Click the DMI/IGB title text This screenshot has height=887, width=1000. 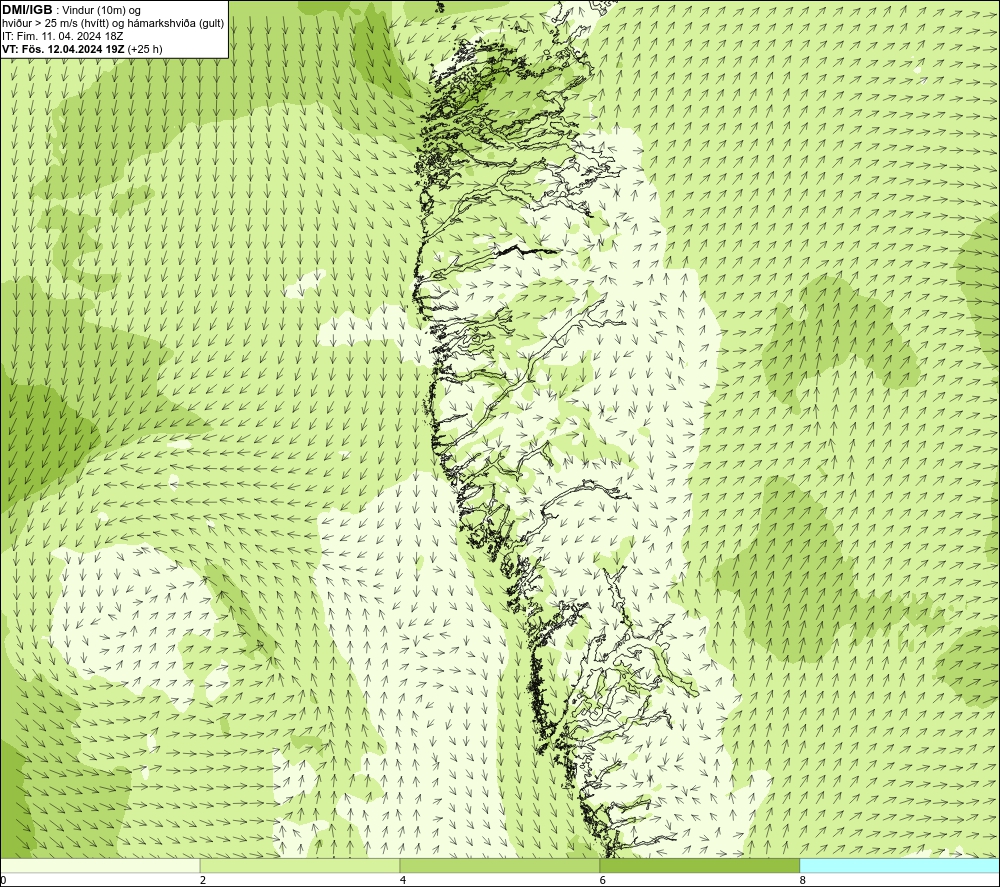[x=27, y=10]
